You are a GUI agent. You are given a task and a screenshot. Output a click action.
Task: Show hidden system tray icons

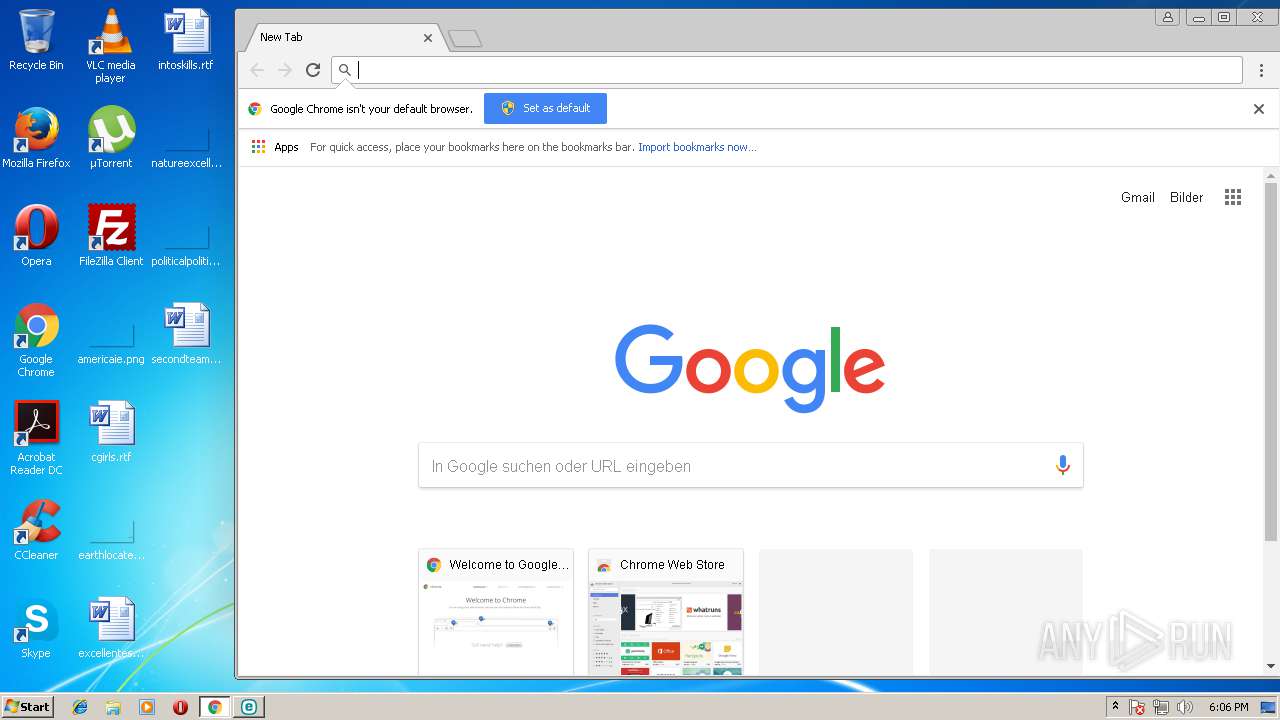[x=1116, y=707]
